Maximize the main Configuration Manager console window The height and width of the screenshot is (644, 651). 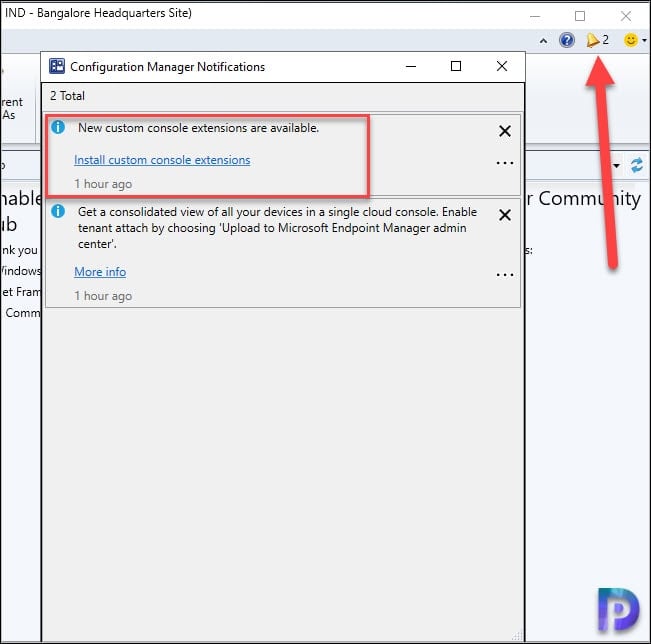[580, 16]
